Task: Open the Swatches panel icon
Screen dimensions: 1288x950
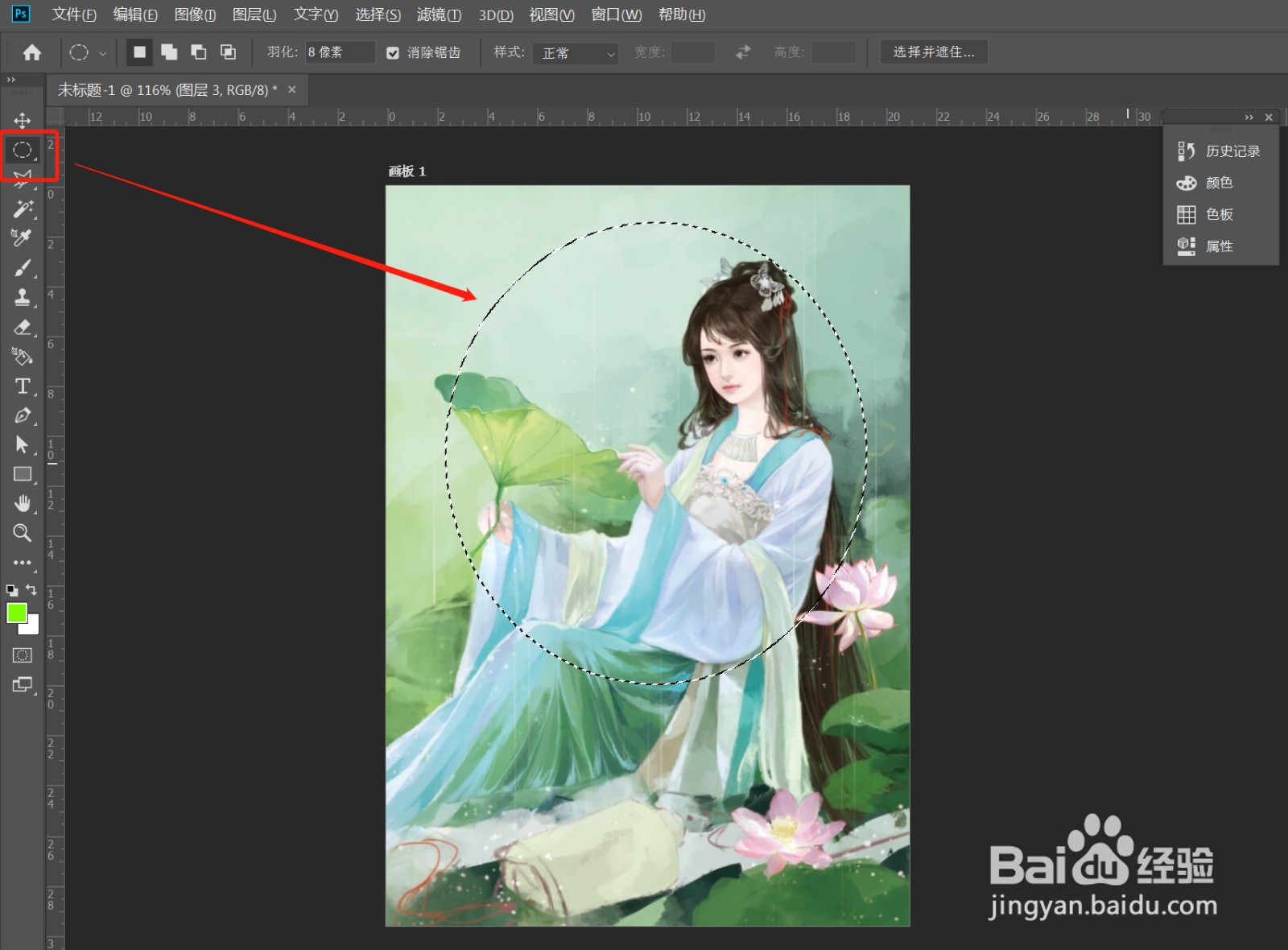Action: (1186, 214)
